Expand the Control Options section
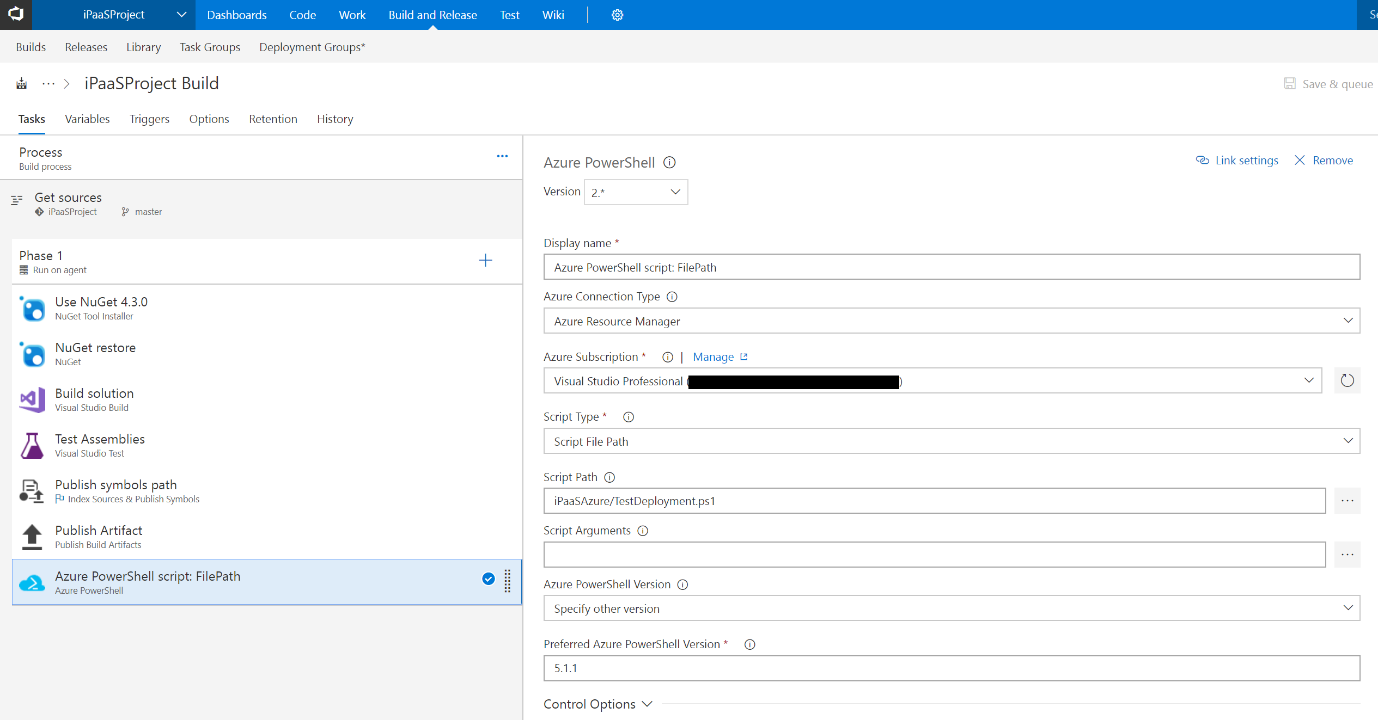Viewport: 1378px width, 720px height. point(598,704)
